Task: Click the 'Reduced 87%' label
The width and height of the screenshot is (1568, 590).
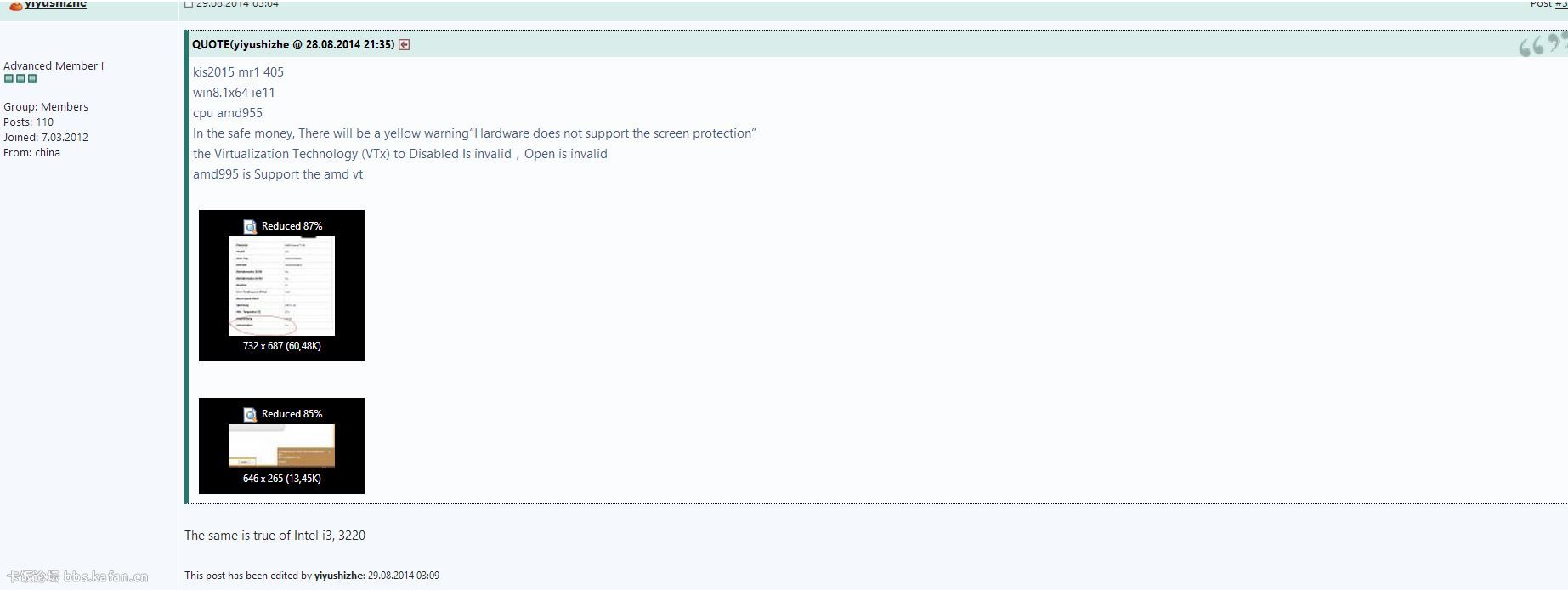Action: (x=292, y=226)
